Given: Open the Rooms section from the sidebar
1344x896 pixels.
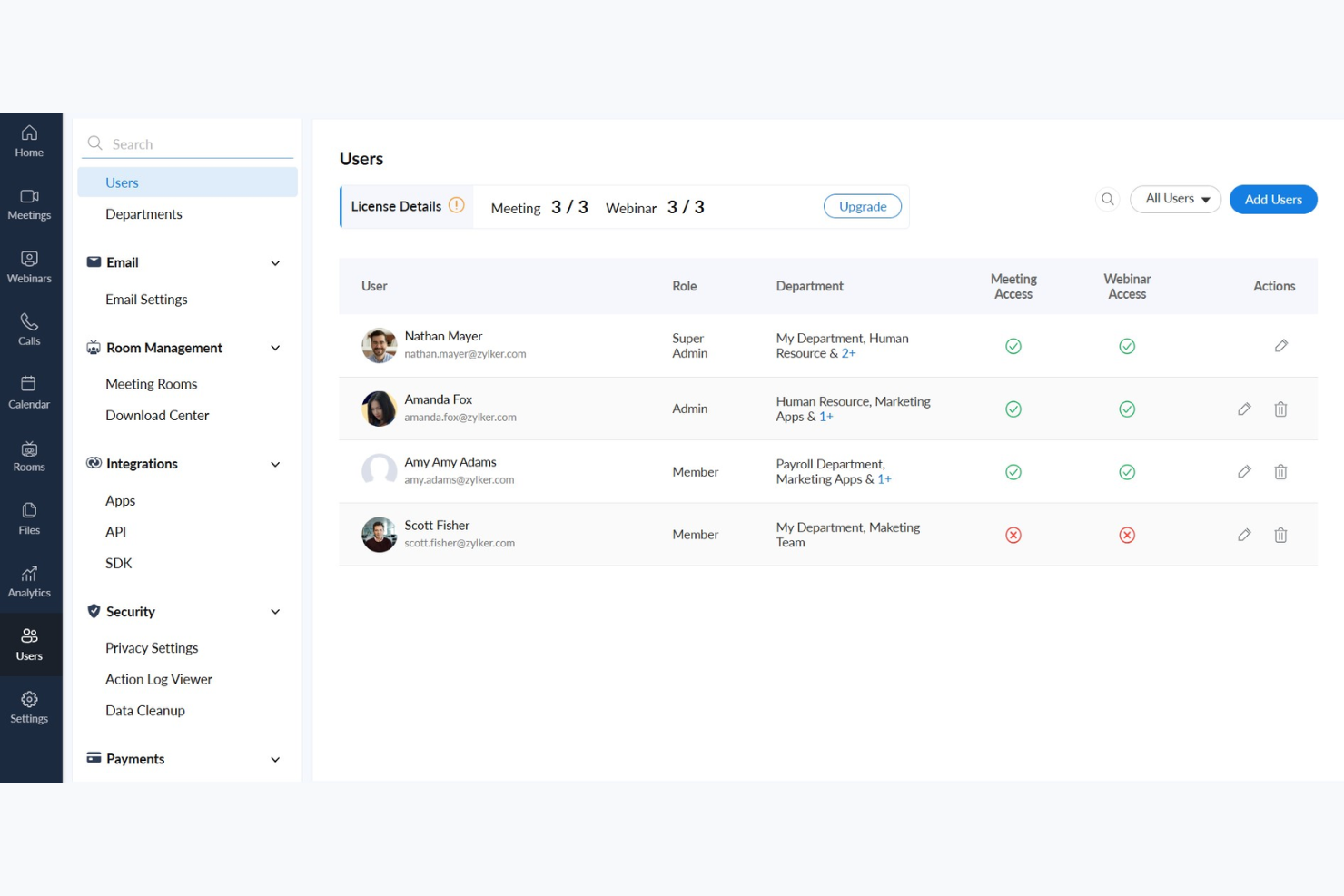Looking at the screenshot, I should pyautogui.click(x=30, y=454).
